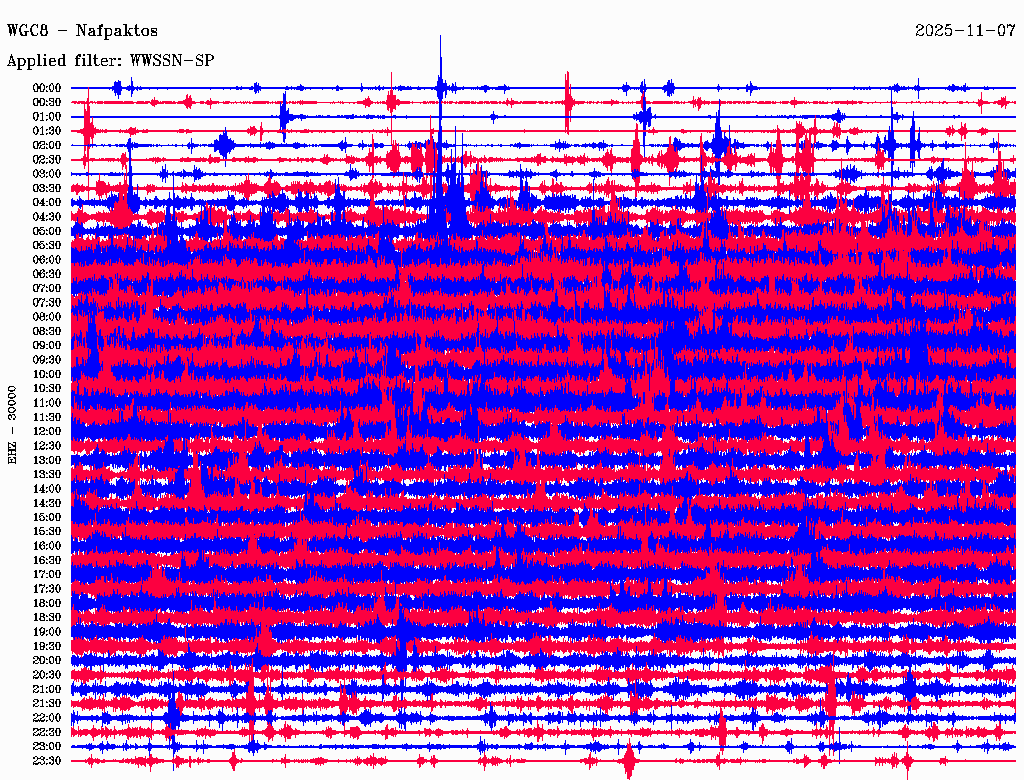Click the '02:00' time label
This screenshot has width=1024, height=780.
click(x=47, y=146)
